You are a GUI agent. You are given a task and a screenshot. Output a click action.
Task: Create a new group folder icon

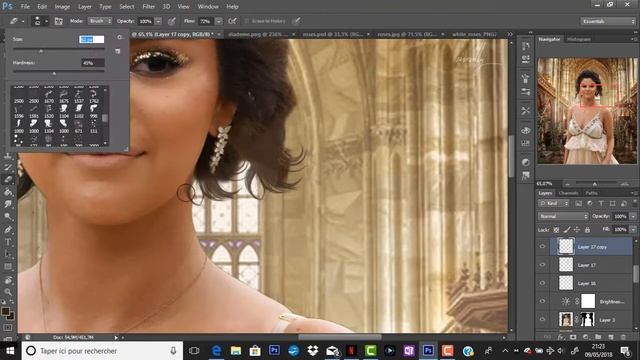(598, 337)
